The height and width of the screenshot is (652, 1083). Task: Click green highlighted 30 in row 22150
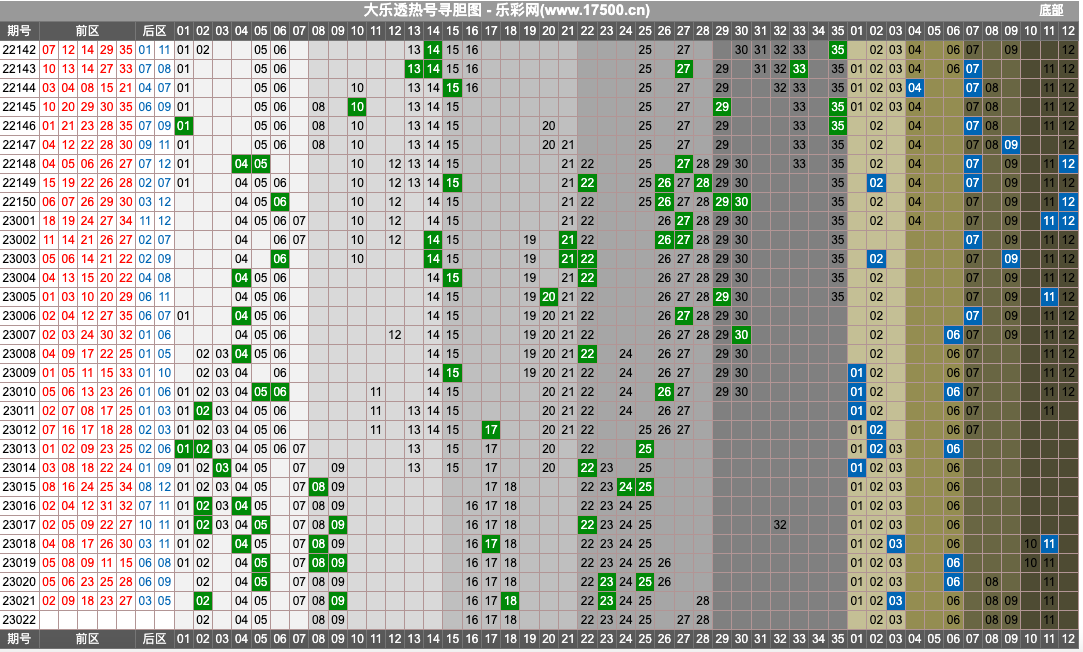pyautogui.click(x=741, y=202)
